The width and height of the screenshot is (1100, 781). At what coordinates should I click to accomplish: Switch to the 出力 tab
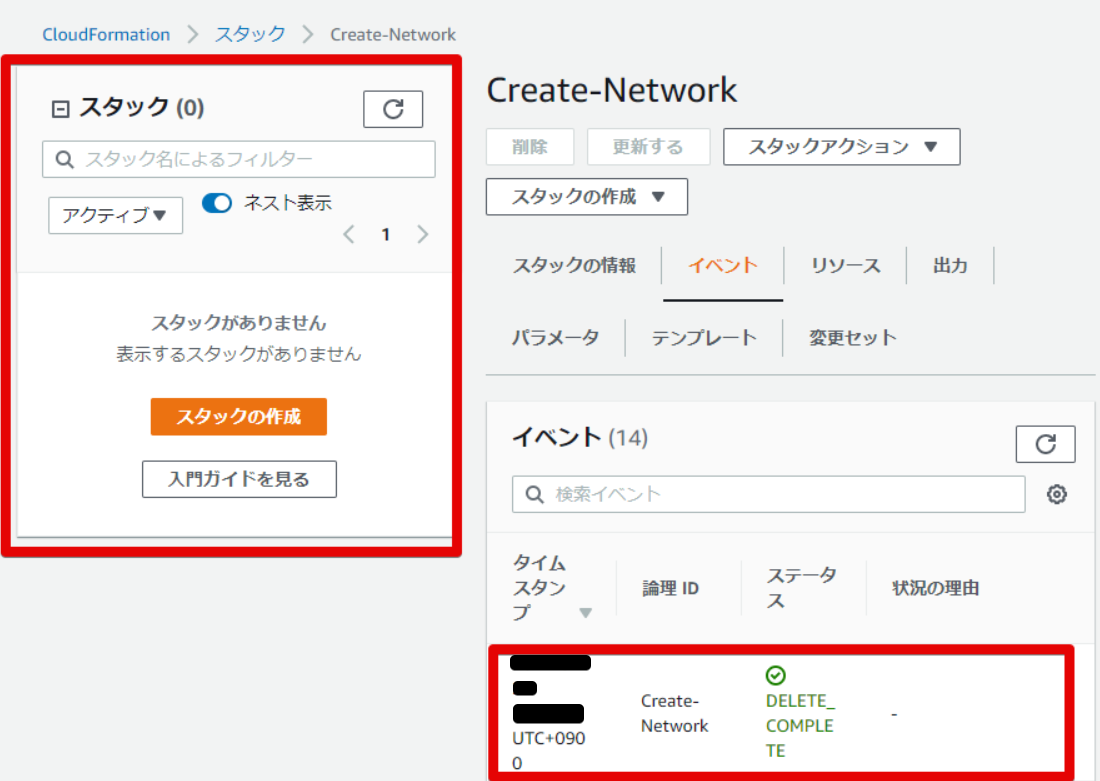(950, 265)
